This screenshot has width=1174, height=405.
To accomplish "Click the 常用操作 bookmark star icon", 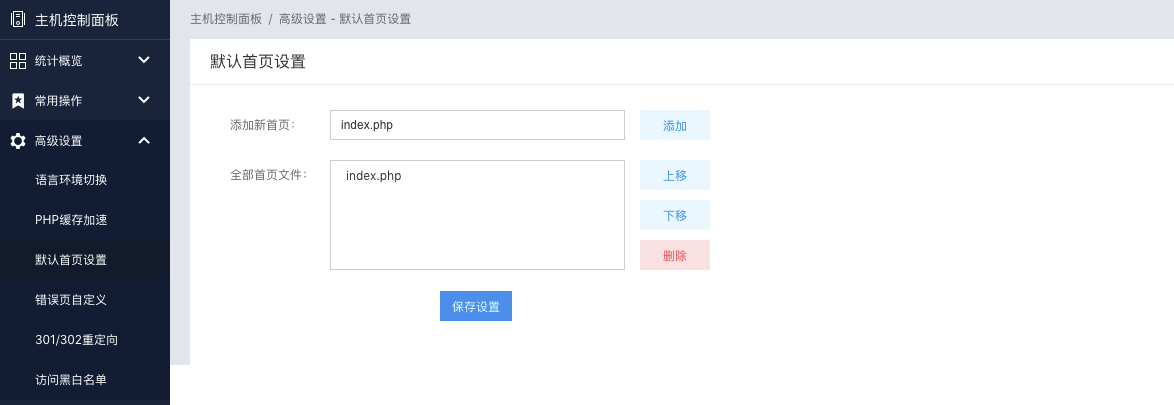I will point(18,100).
